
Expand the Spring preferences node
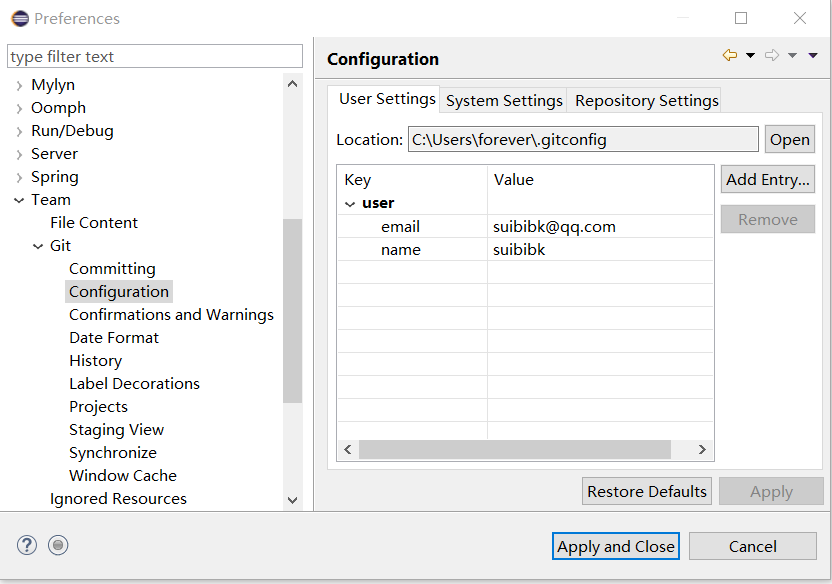(19, 177)
